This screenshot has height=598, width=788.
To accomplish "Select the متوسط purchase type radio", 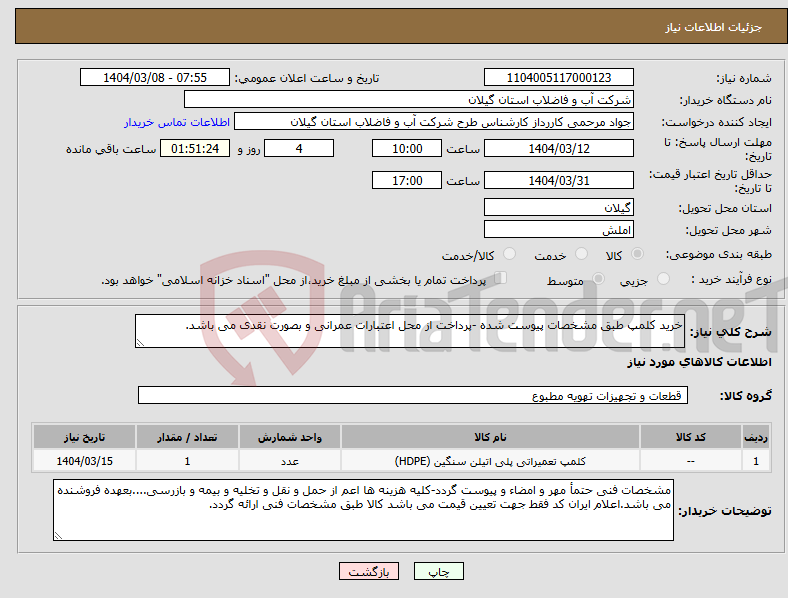I will pos(598,278).
